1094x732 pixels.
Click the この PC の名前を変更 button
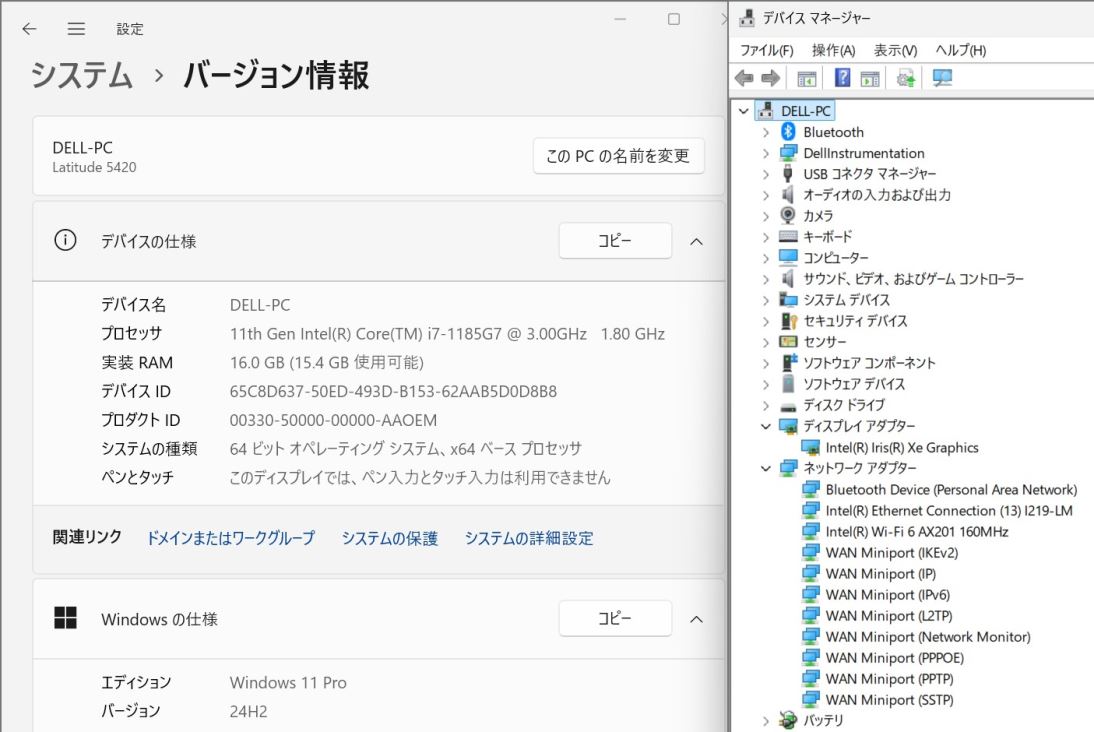click(x=618, y=156)
